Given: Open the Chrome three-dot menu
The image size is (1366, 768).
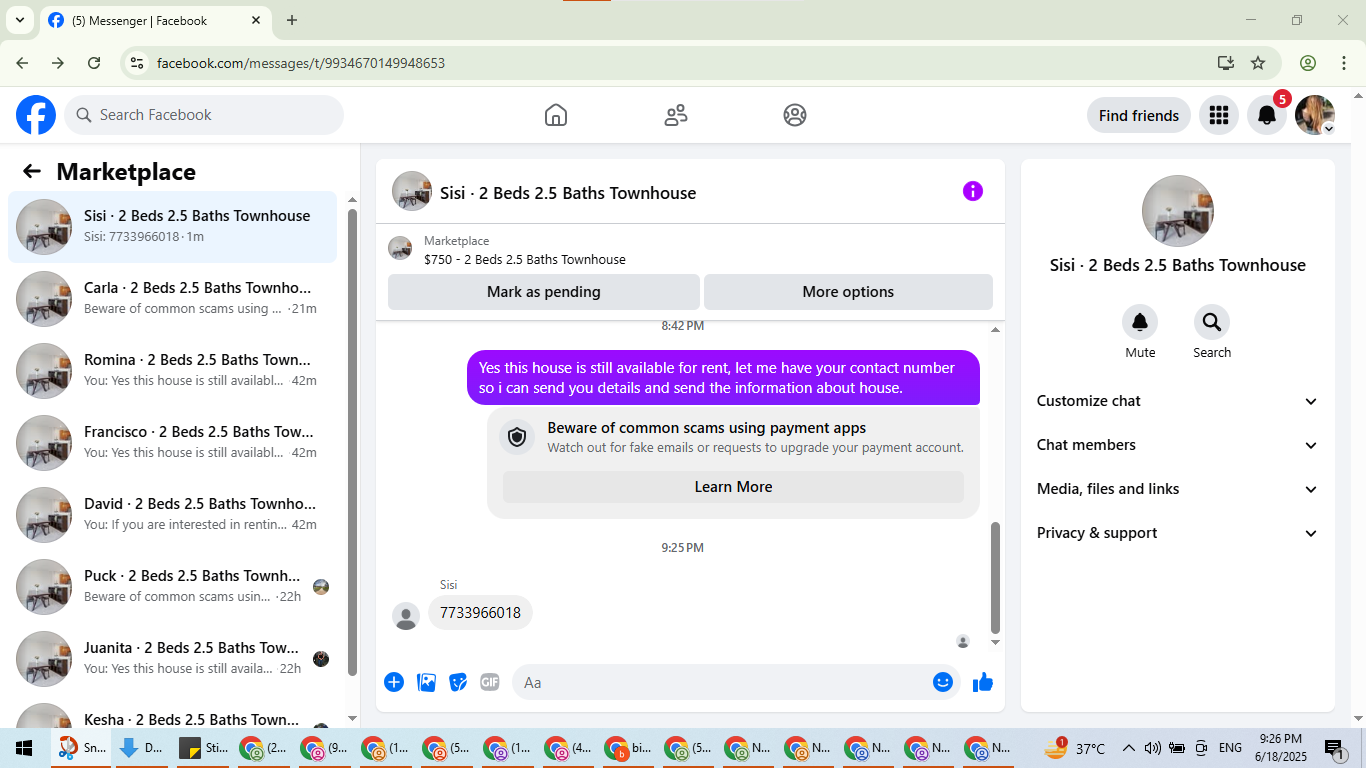Looking at the screenshot, I should click(x=1343, y=63).
